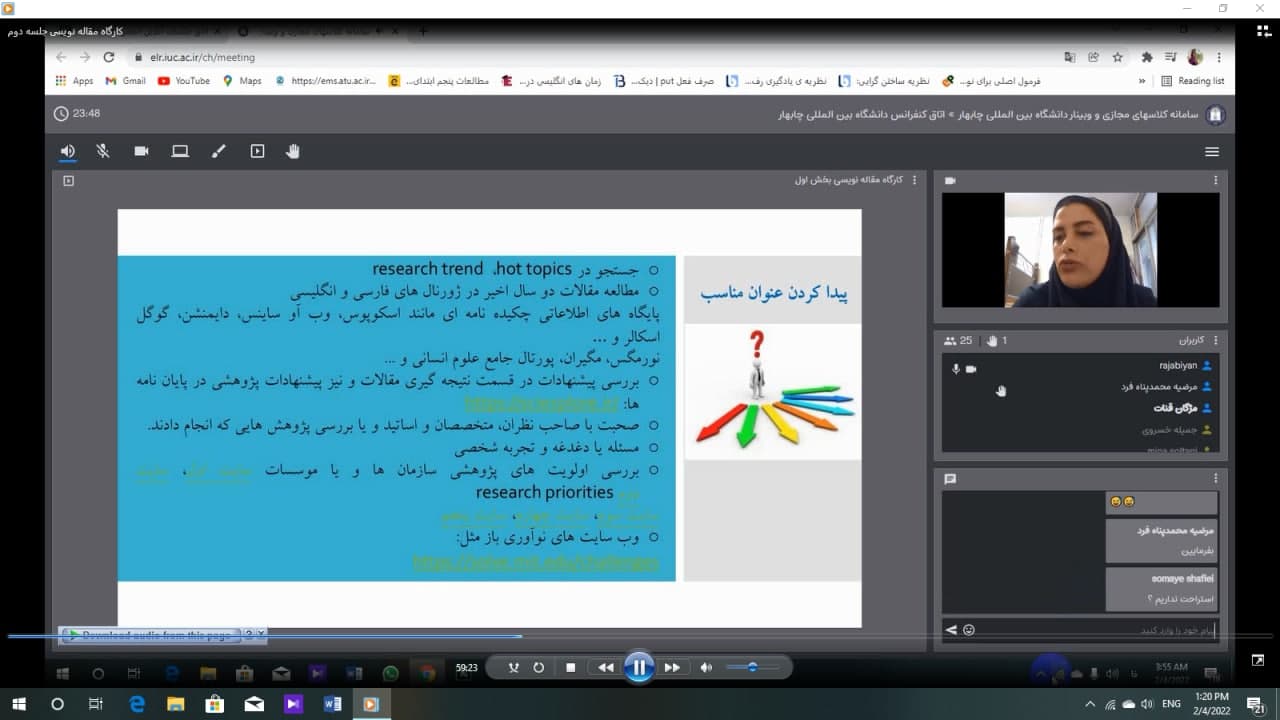The width and height of the screenshot is (1280, 720).
Task: Open the Reading list button
Action: [x=1193, y=81]
